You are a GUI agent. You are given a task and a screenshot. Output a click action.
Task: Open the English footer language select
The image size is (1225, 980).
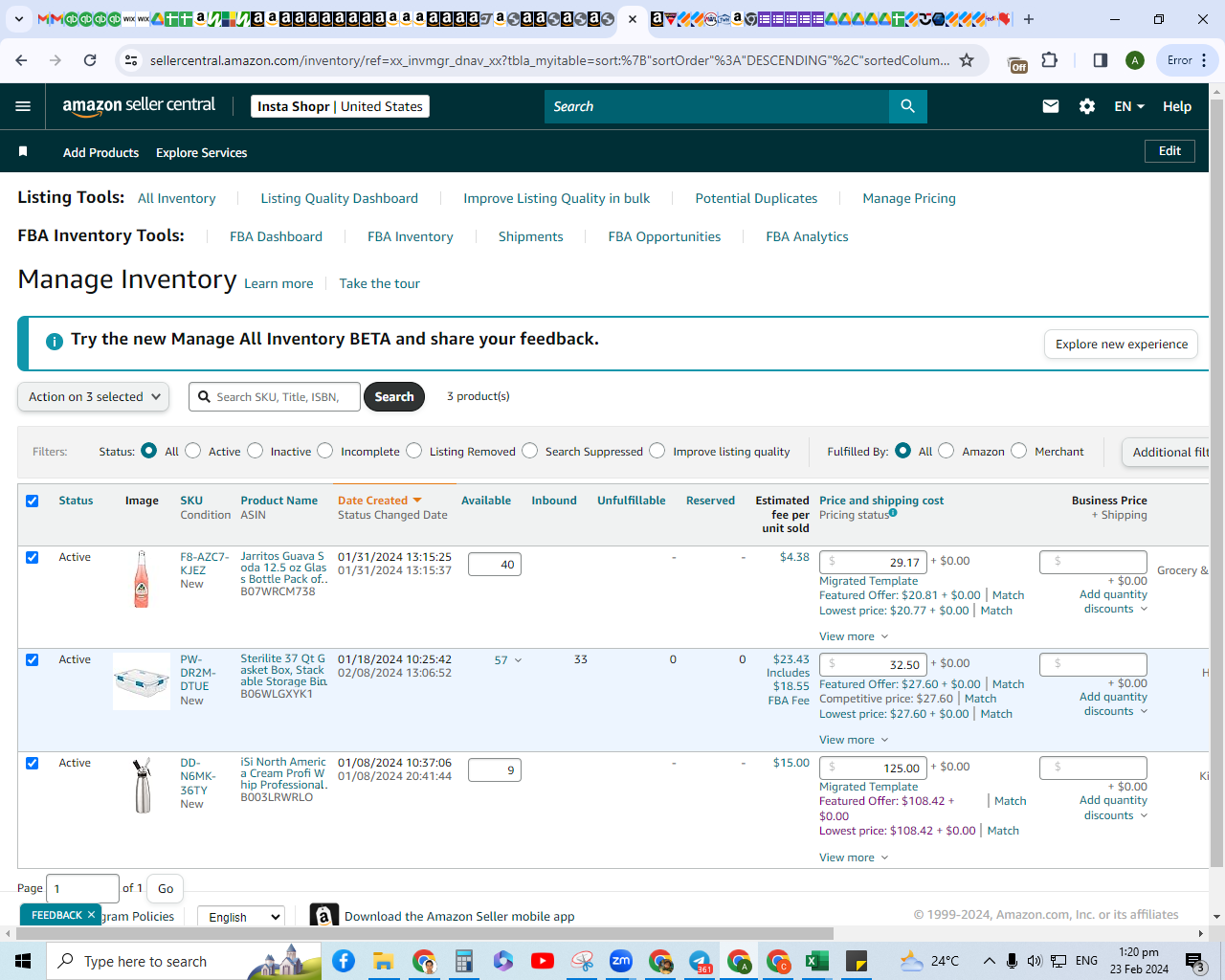(241, 917)
